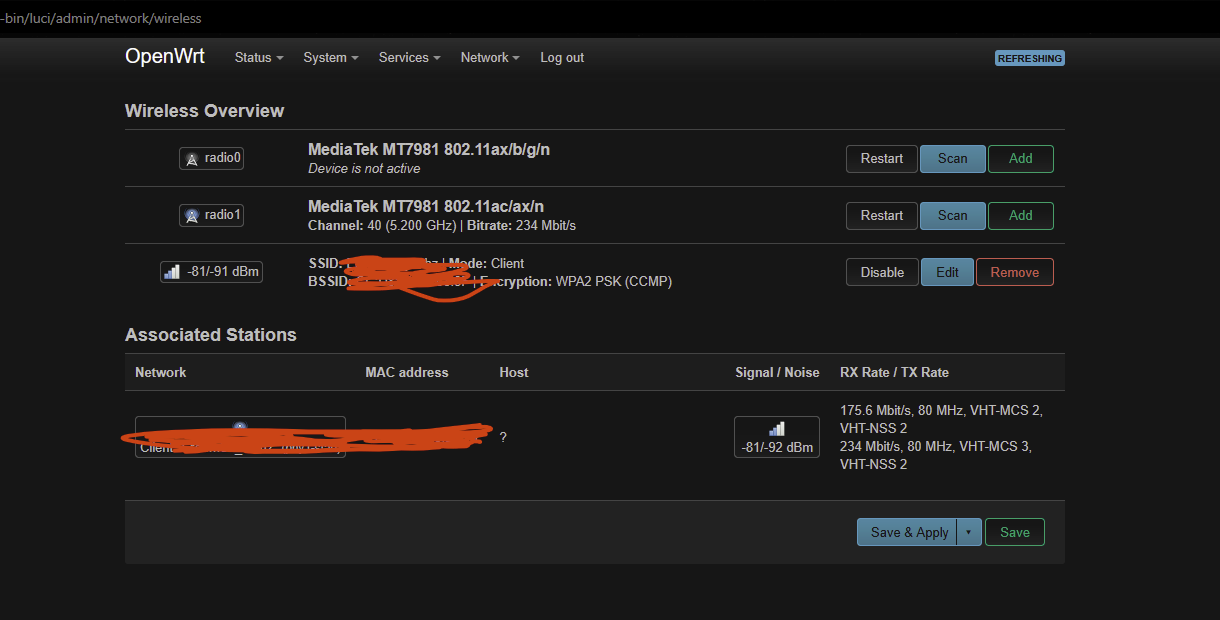Click Log out in navigation bar
The width and height of the screenshot is (1220, 620).
562,58
